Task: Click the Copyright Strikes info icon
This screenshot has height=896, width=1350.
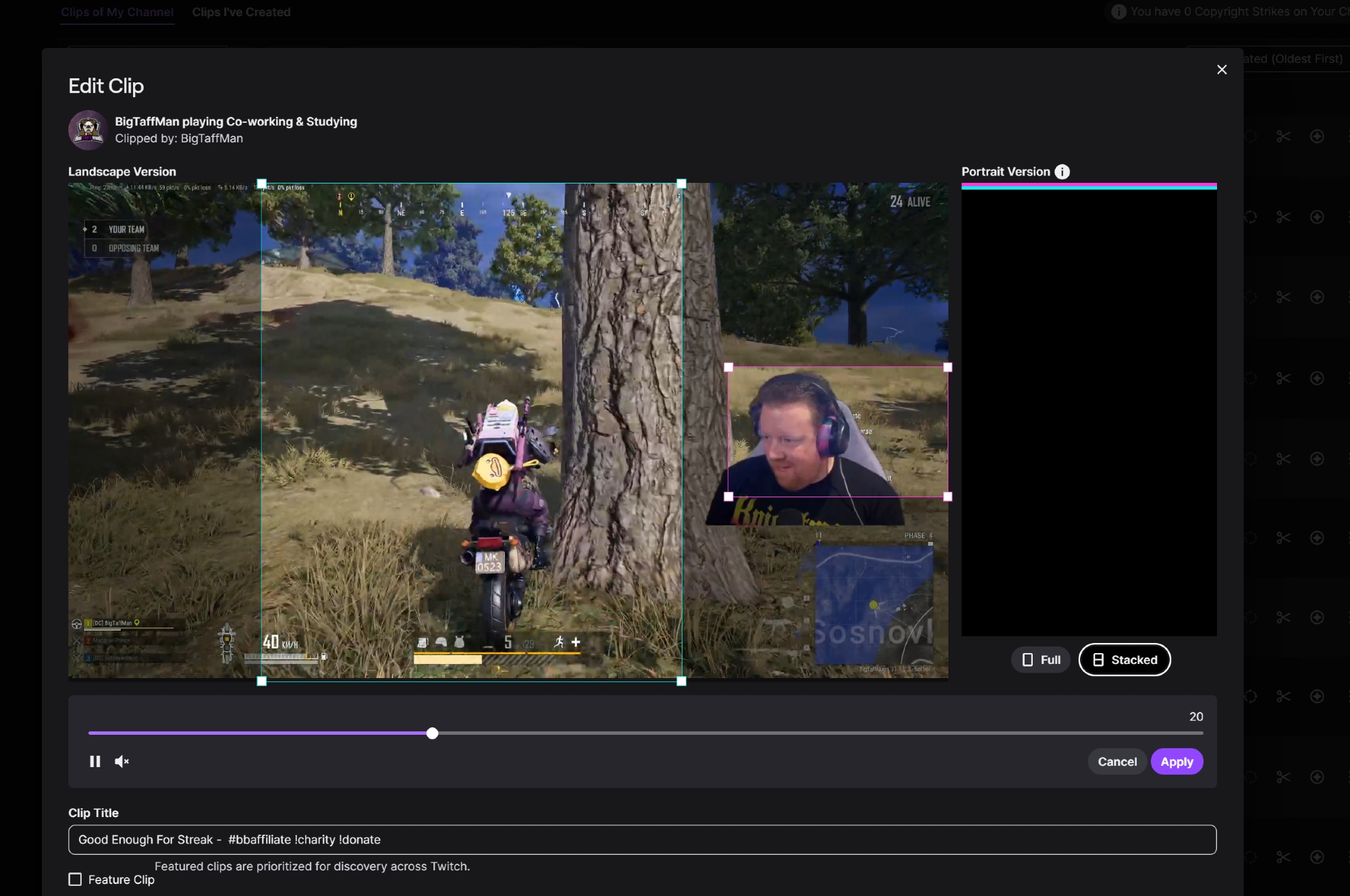Action: coord(1118,11)
